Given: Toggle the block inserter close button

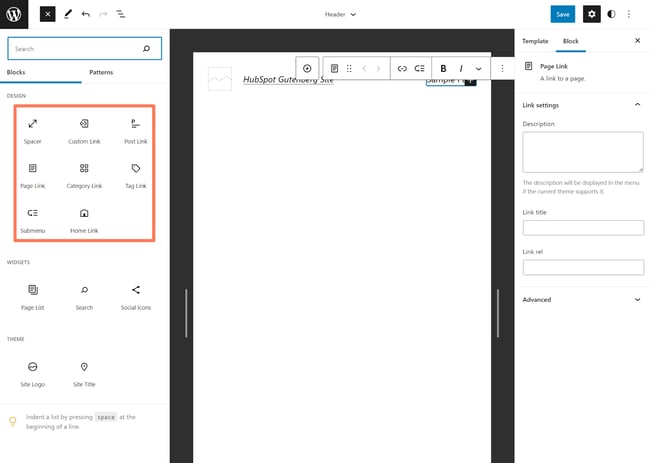Looking at the screenshot, I should tap(47, 15).
